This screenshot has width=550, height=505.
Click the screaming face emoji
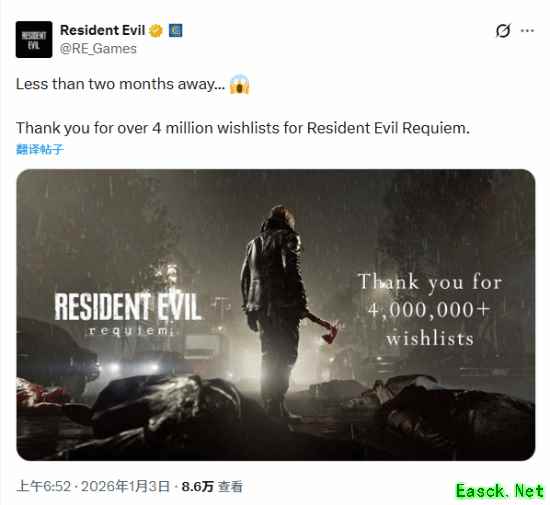pos(240,85)
